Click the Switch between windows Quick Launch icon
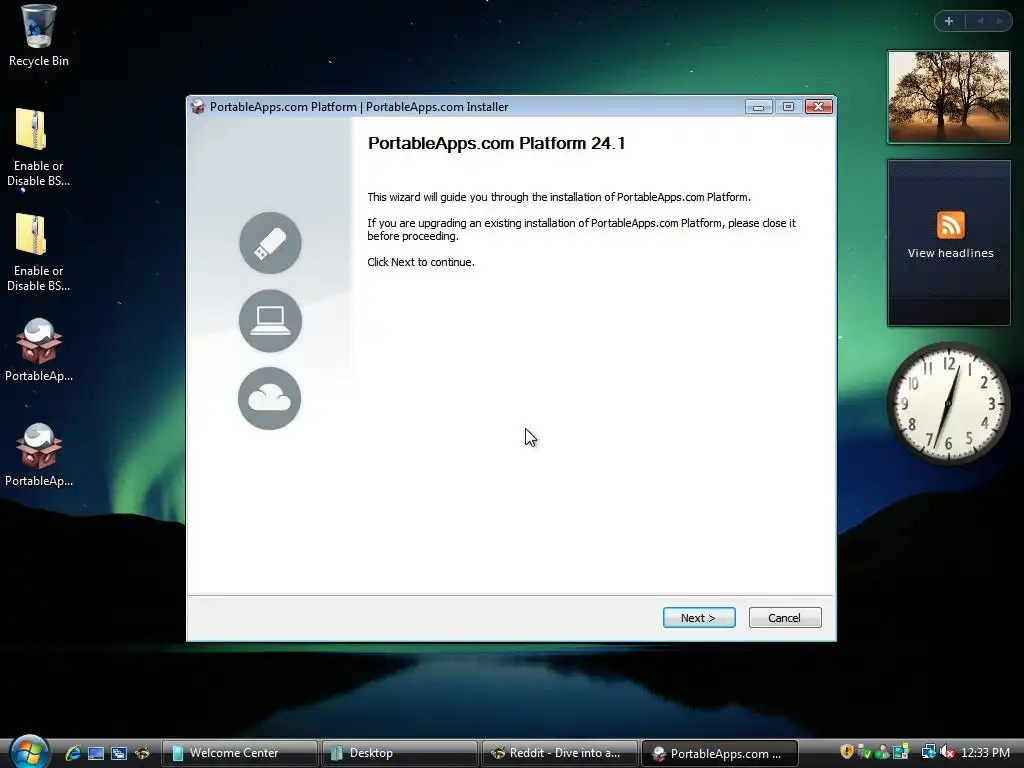The width and height of the screenshot is (1024, 768). pos(119,753)
